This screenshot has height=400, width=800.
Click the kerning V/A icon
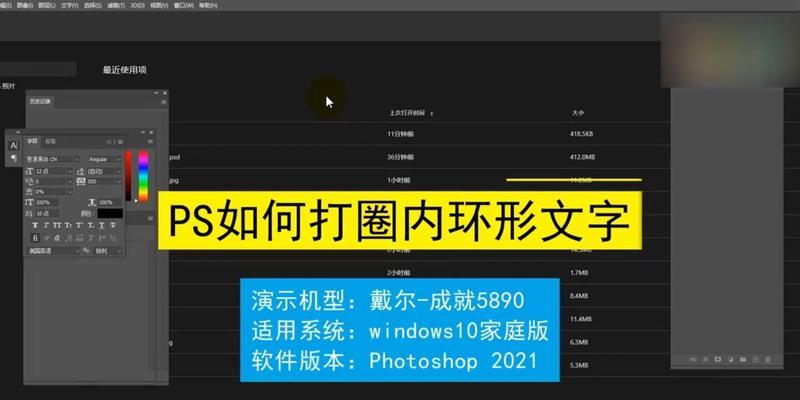[29, 181]
